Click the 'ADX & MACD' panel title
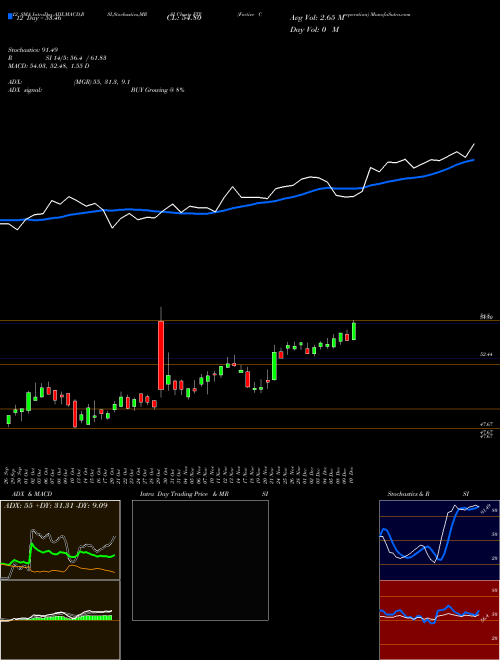This screenshot has width=500, height=660. click(32, 494)
